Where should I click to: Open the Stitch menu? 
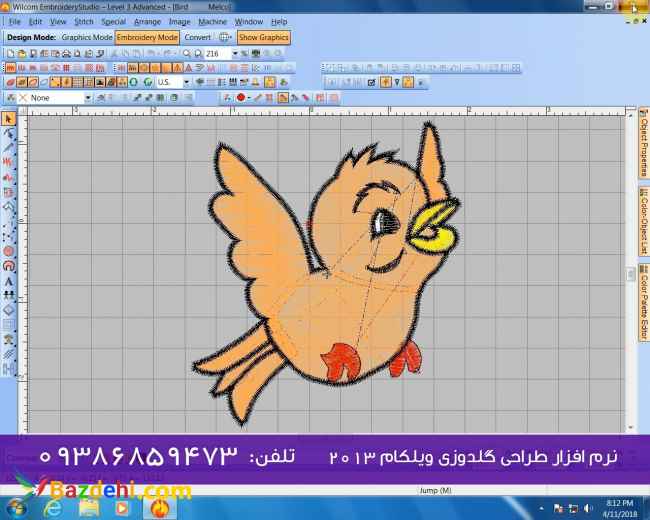[x=84, y=21]
